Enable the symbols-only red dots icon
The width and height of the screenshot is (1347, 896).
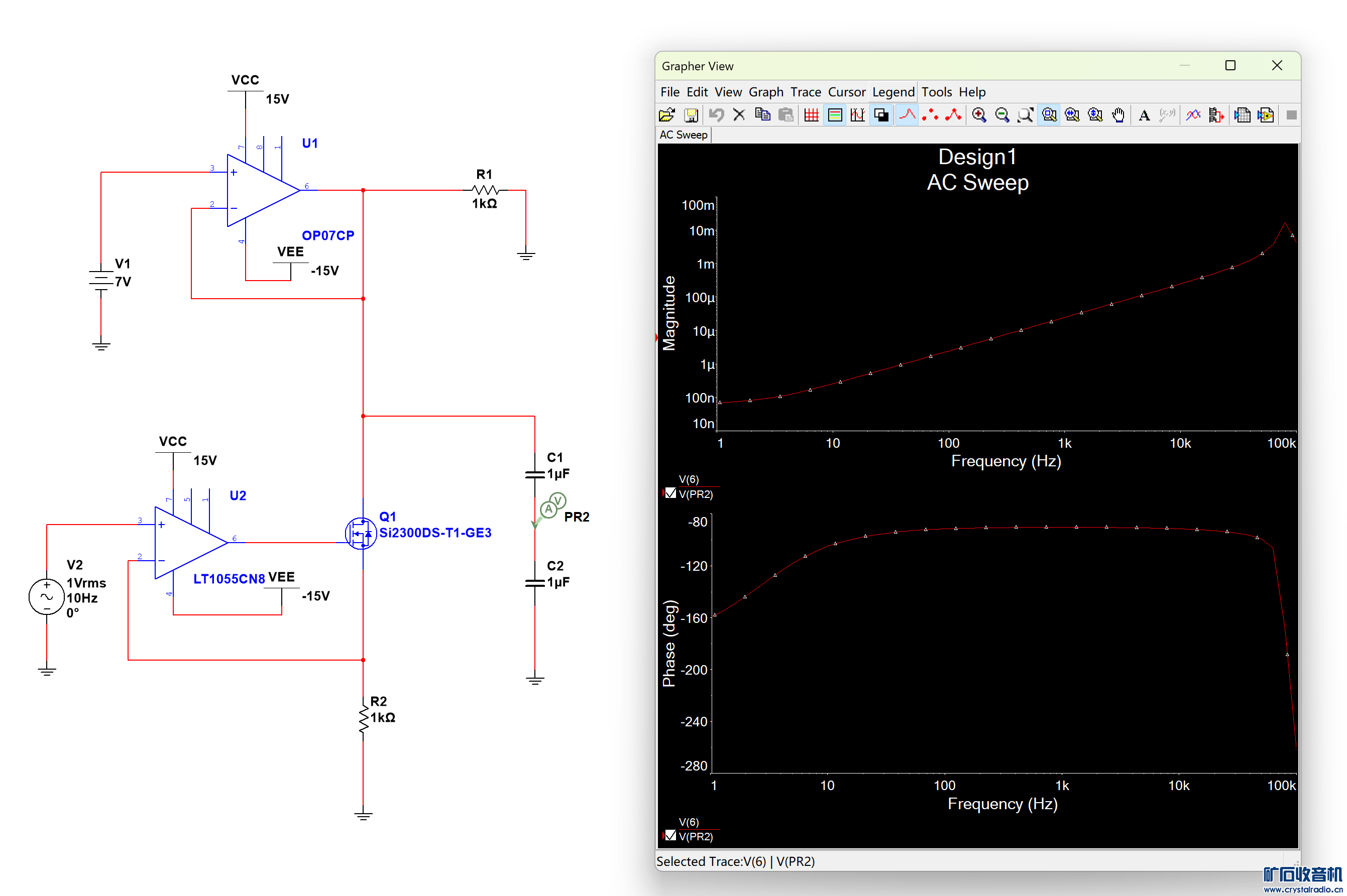point(930,115)
